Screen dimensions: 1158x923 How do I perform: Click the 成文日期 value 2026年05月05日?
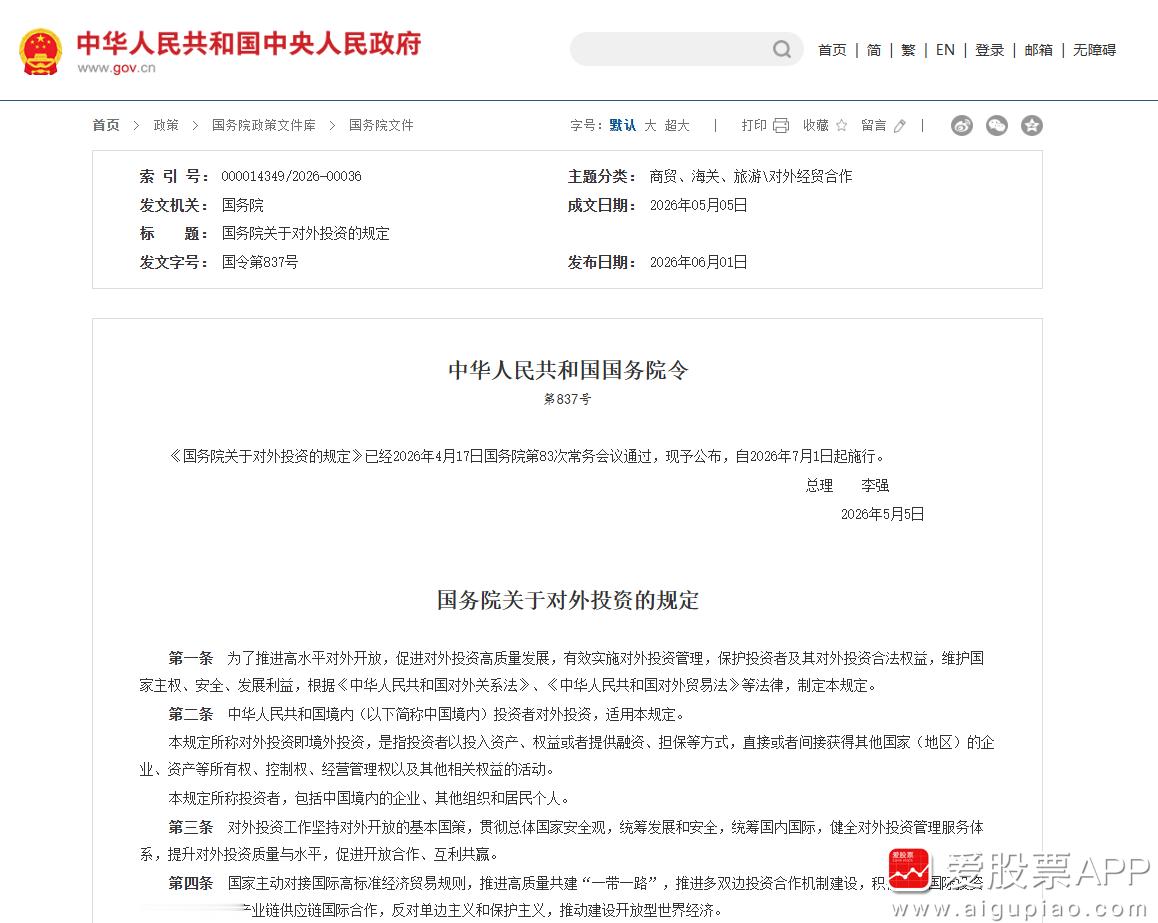pos(699,205)
